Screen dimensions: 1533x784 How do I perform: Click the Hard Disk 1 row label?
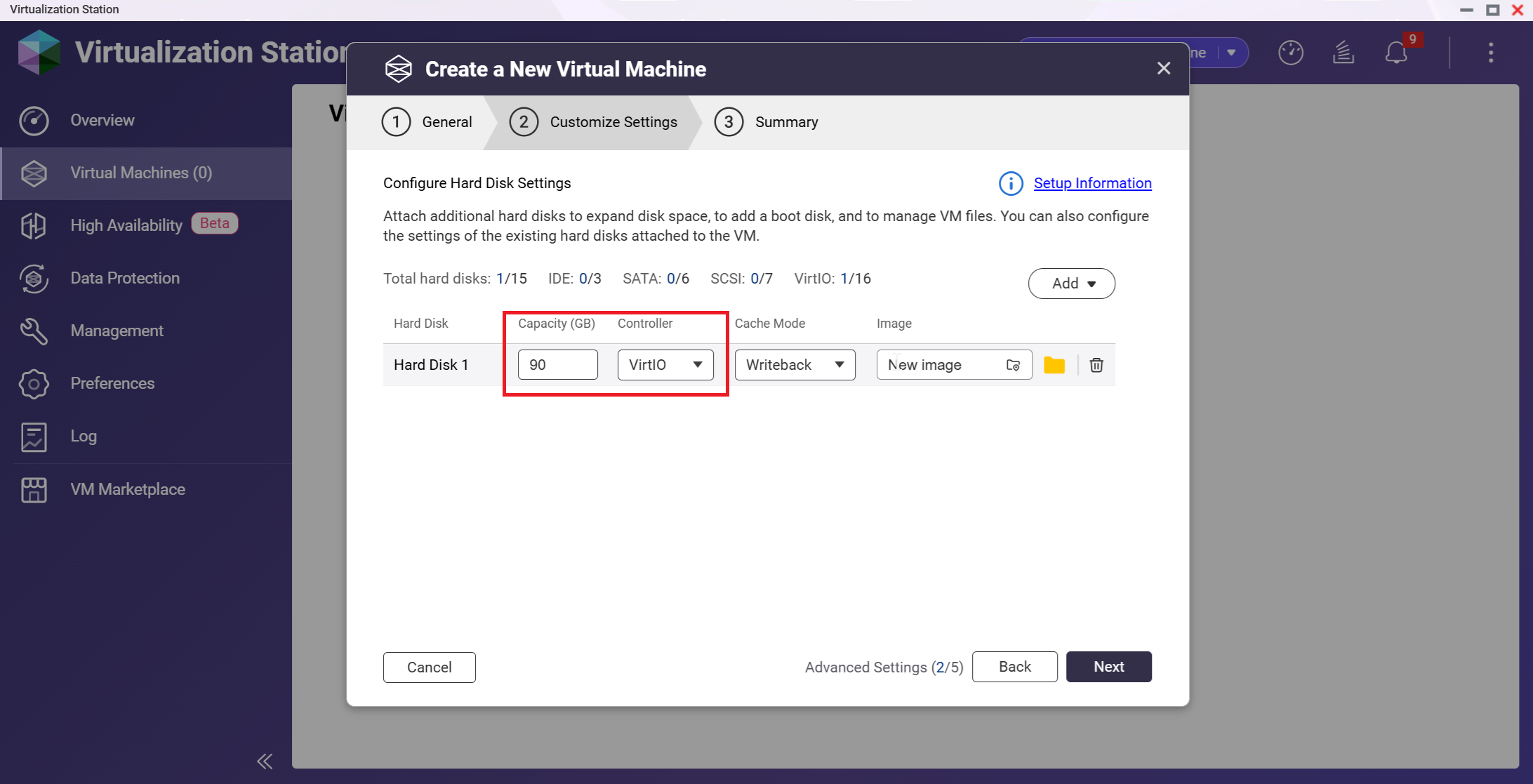(431, 365)
